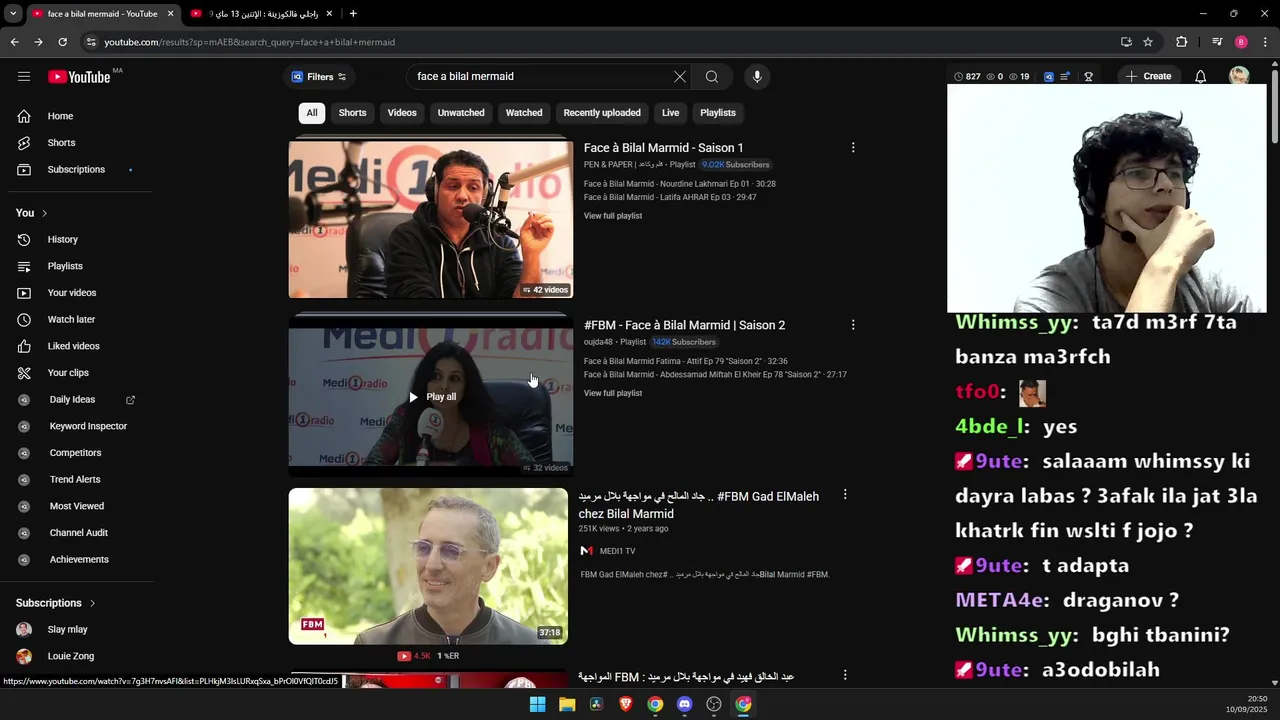The width and height of the screenshot is (1280, 720).
Task: Filter results by Shorts chip
Action: click(352, 113)
